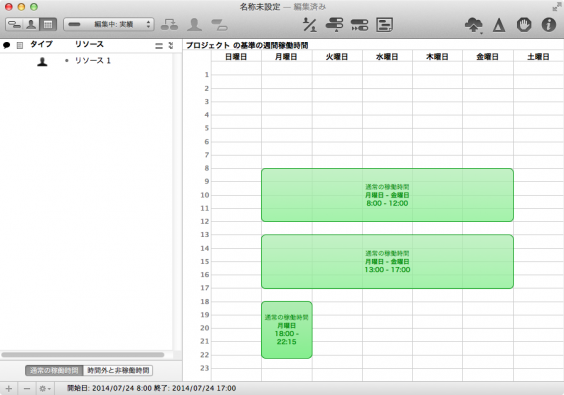Open the cloud publish menu icon
564x395 pixels.
point(474,25)
